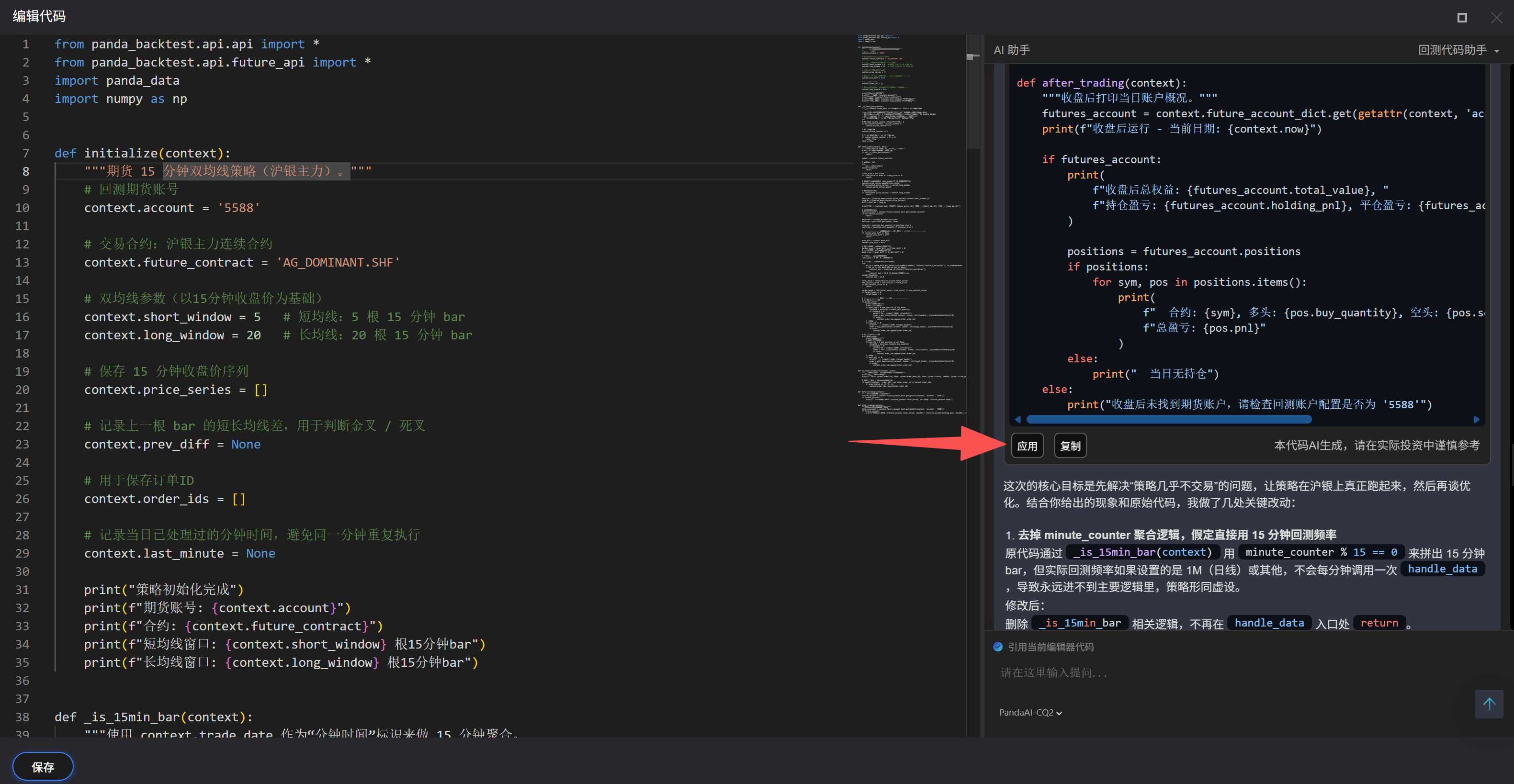Click the 'def initialize(context):' line
1514x784 pixels.
click(x=142, y=153)
